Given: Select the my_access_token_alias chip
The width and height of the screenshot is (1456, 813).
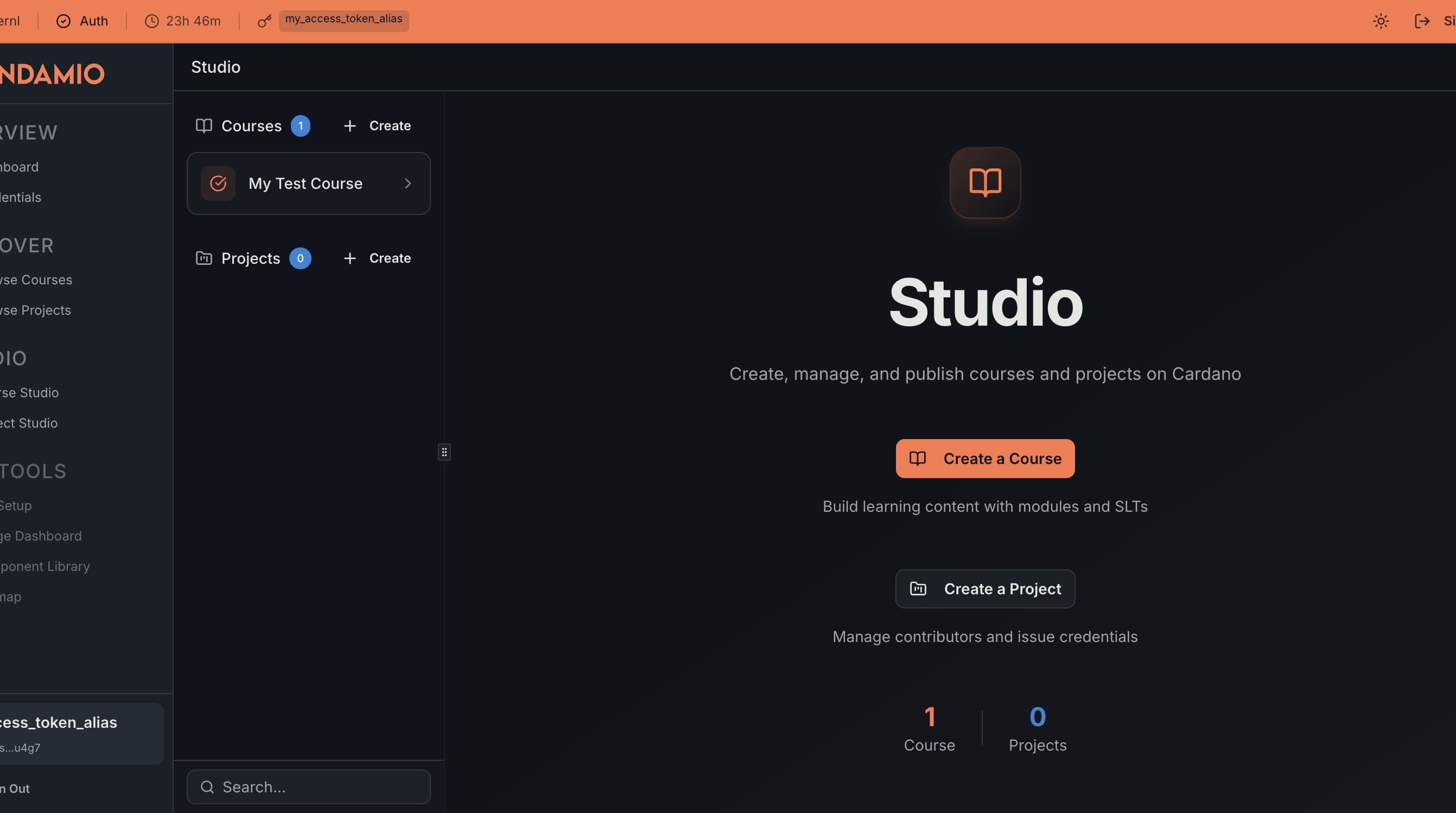Looking at the screenshot, I should click(343, 21).
